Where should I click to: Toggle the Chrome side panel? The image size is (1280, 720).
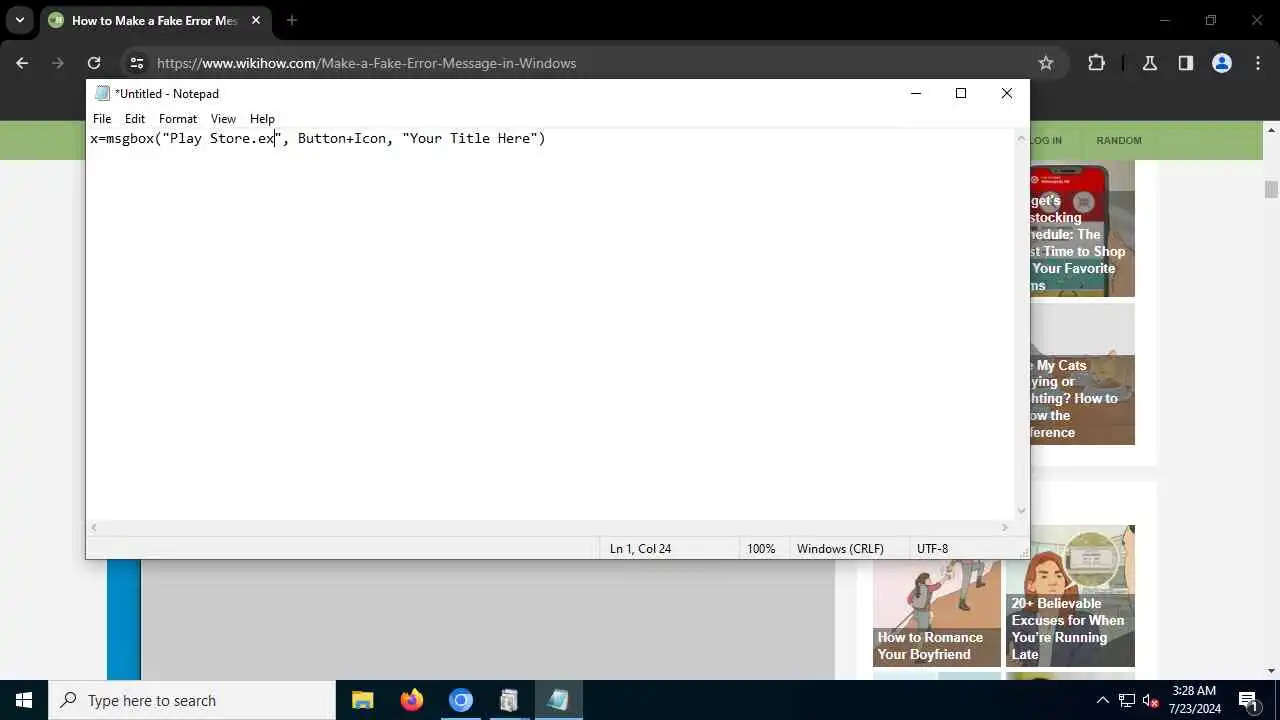(x=1185, y=63)
